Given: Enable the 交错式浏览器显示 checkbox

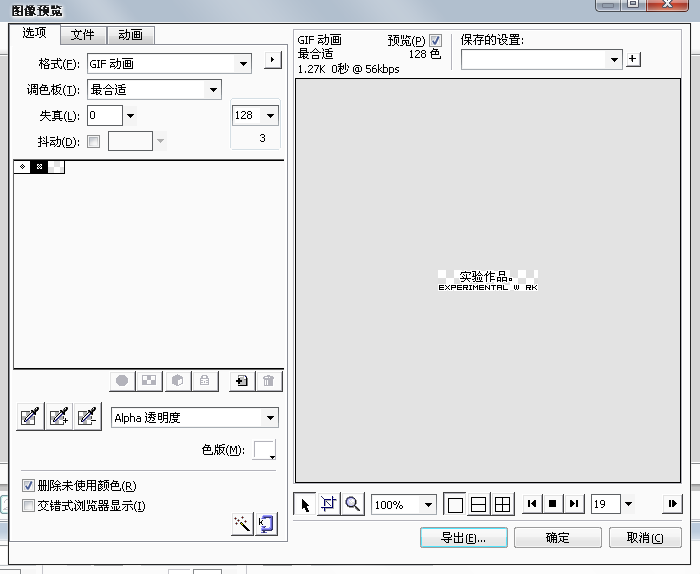Looking at the screenshot, I should 28,506.
